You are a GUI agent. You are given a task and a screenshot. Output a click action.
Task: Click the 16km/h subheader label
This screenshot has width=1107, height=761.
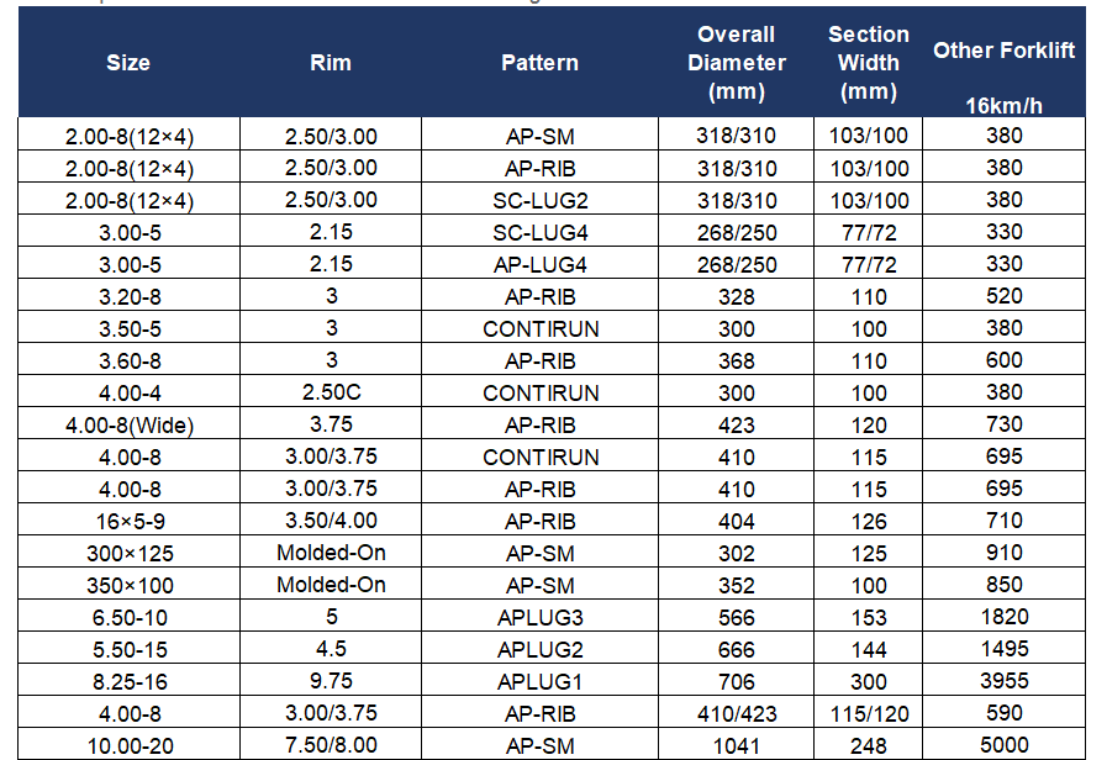point(1004,106)
